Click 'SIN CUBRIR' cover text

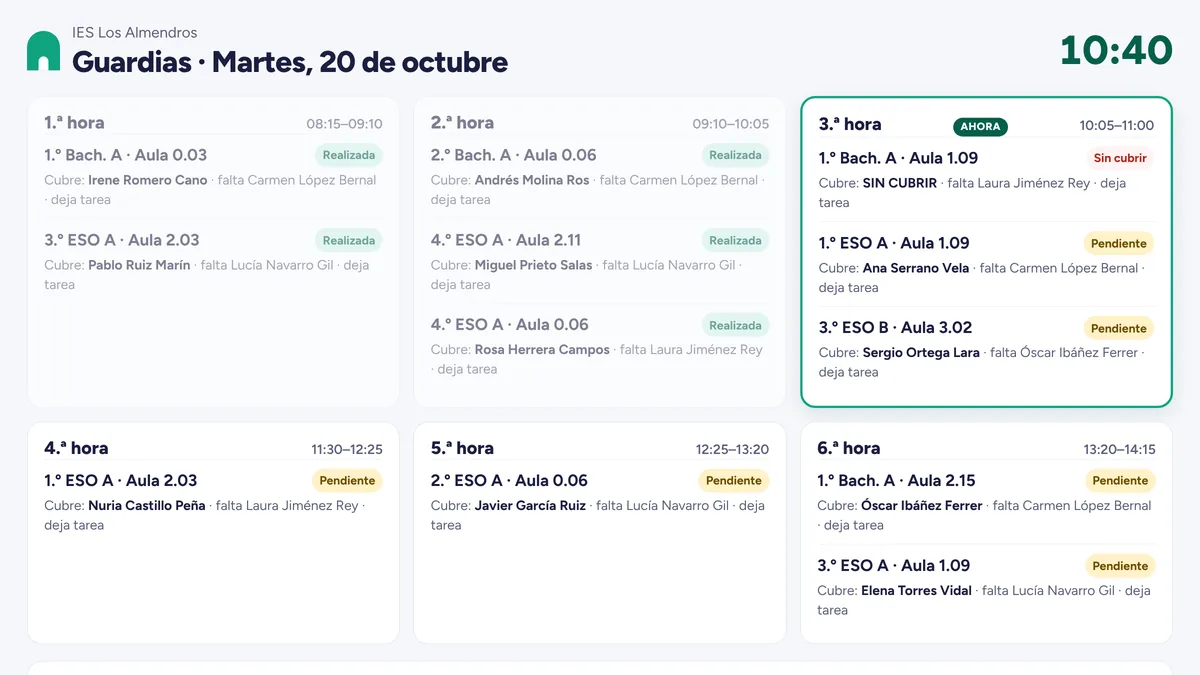pyautogui.click(x=900, y=184)
